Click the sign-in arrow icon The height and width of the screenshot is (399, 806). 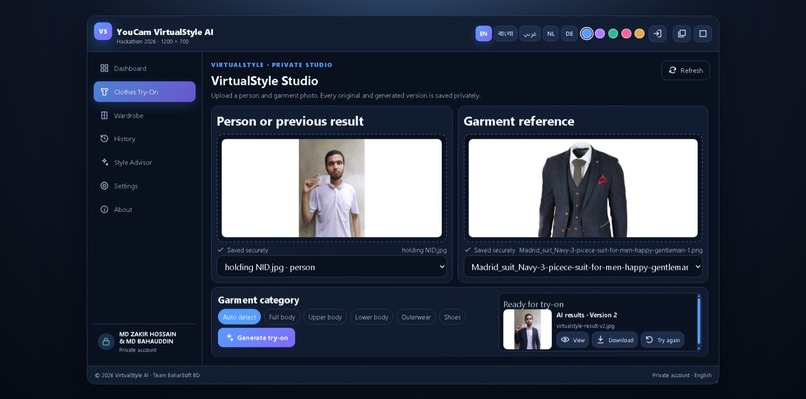[657, 34]
